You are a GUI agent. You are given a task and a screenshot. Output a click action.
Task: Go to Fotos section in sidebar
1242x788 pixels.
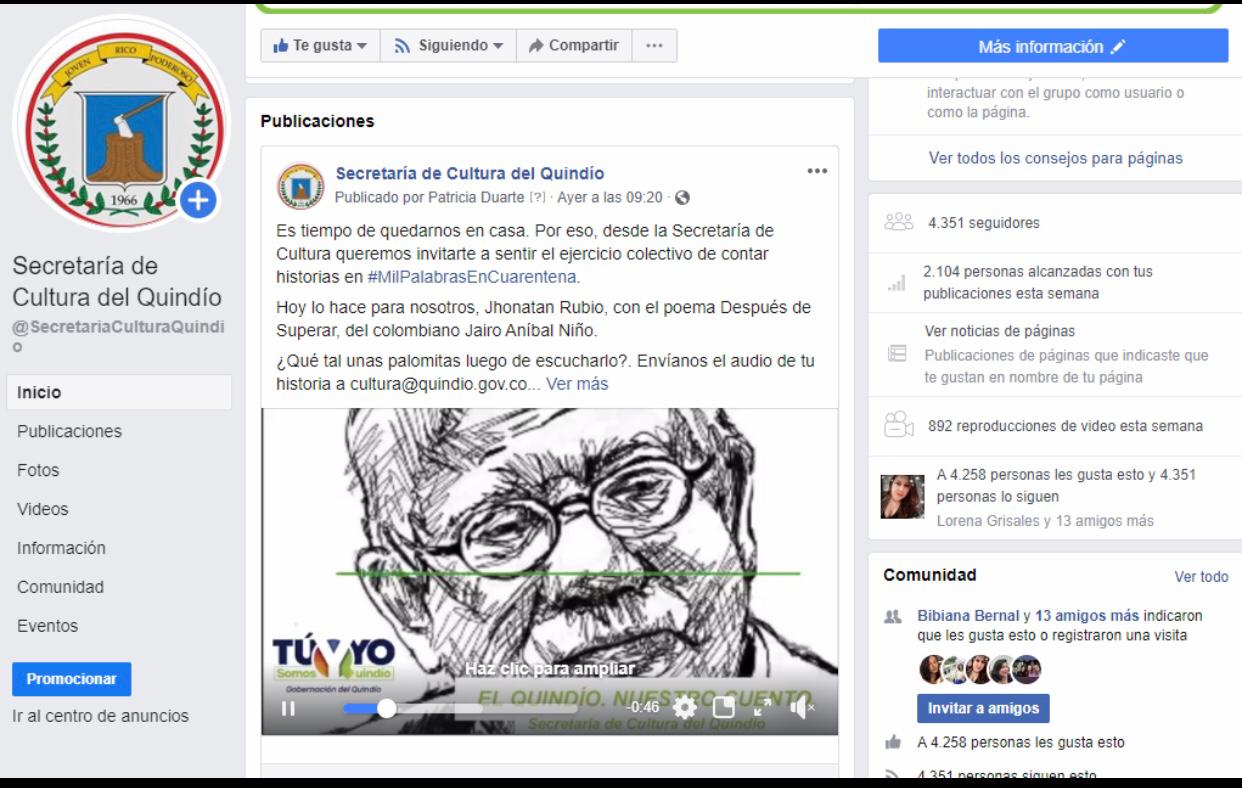point(38,470)
